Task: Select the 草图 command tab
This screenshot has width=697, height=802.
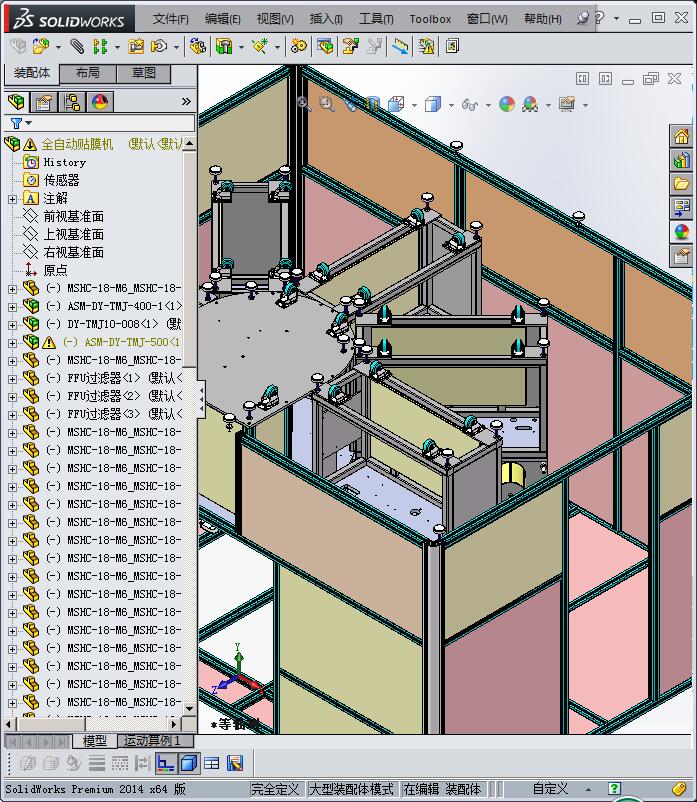Action: coord(143,73)
